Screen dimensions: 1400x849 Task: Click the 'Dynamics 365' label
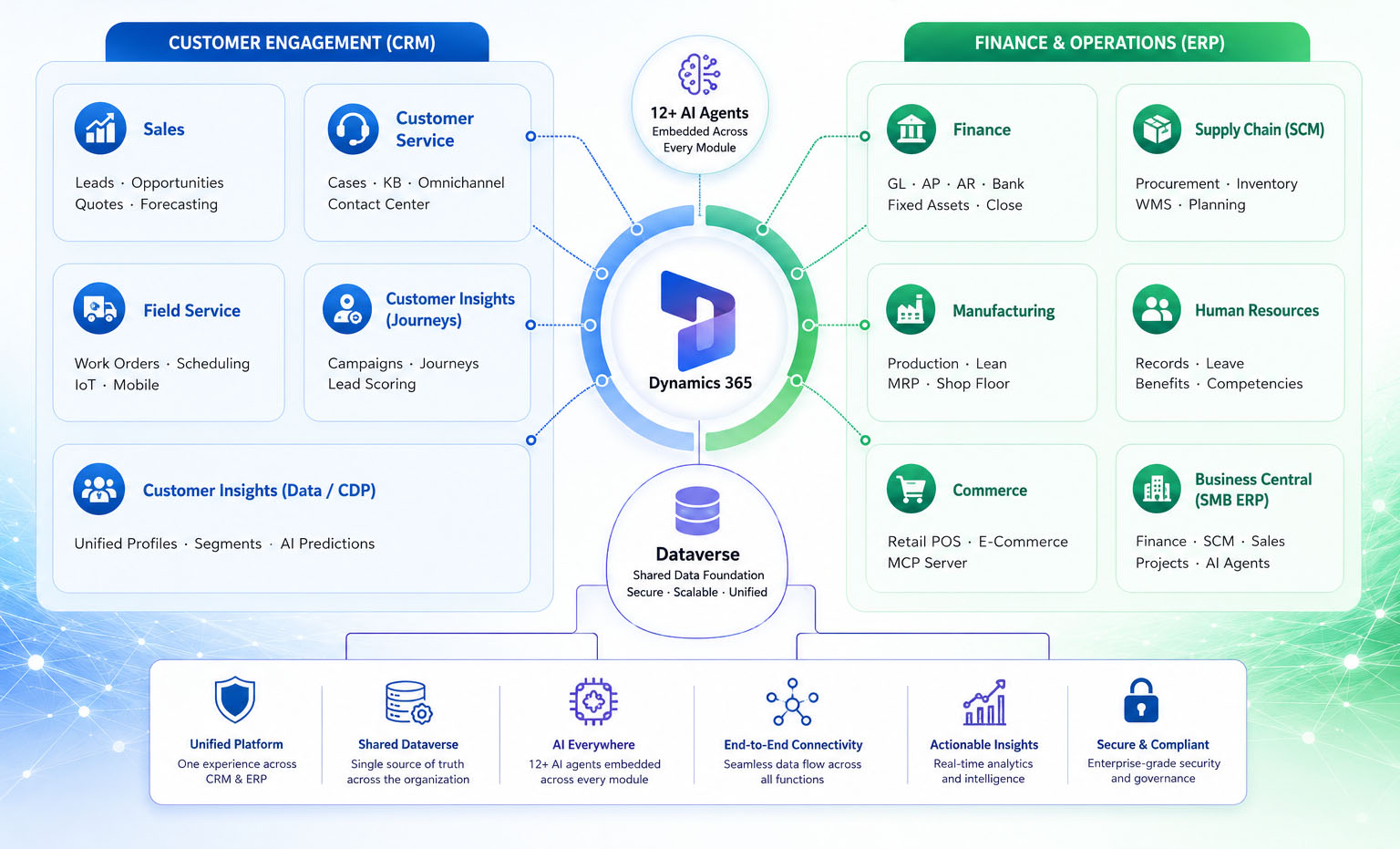click(700, 383)
